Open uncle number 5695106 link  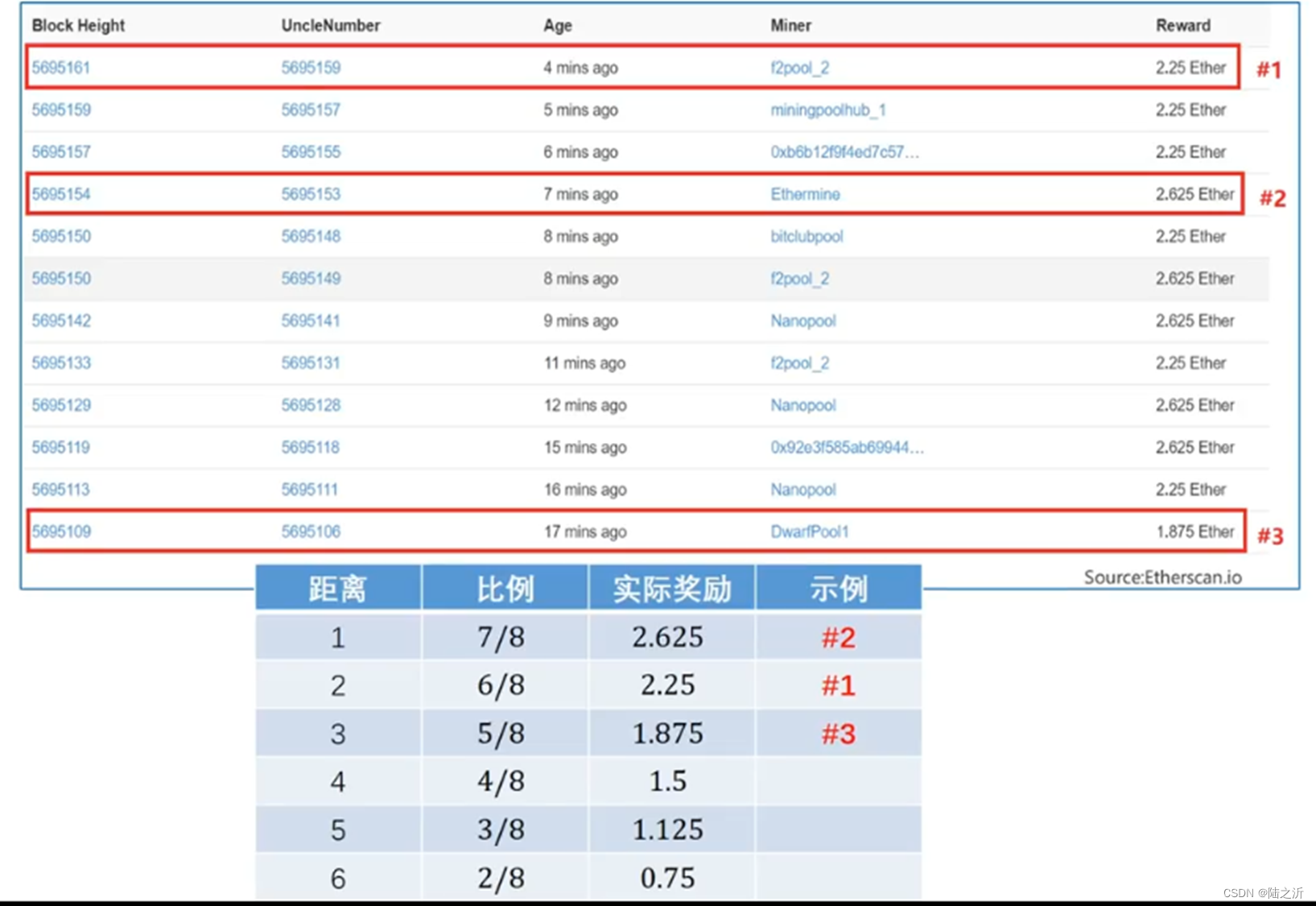click(311, 532)
